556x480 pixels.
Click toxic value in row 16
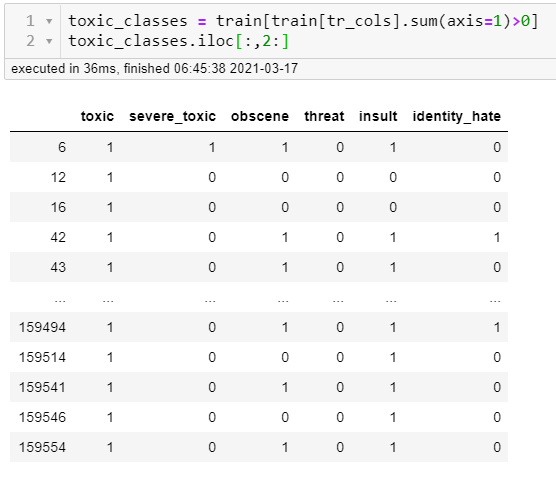(x=110, y=207)
